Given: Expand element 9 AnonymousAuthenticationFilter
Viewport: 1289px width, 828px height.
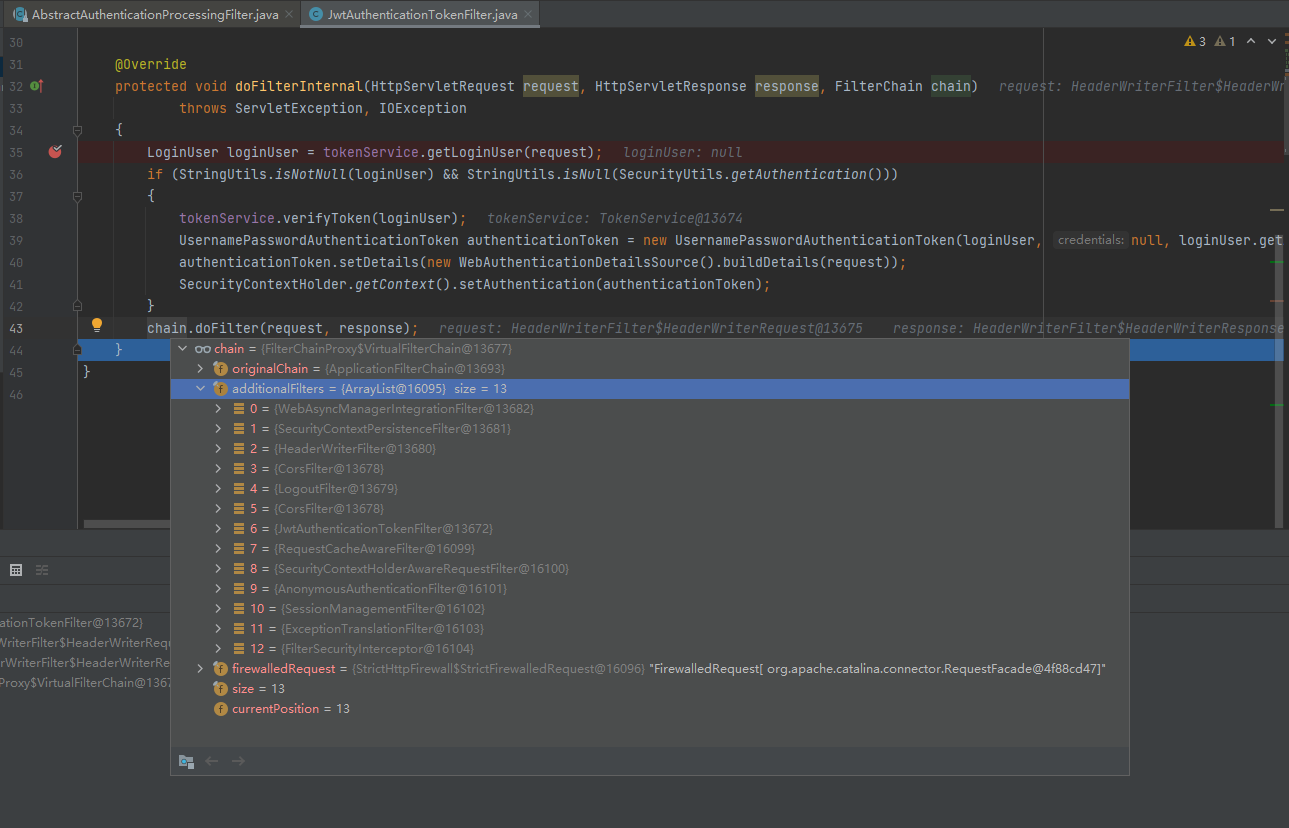Looking at the screenshot, I should coord(218,589).
